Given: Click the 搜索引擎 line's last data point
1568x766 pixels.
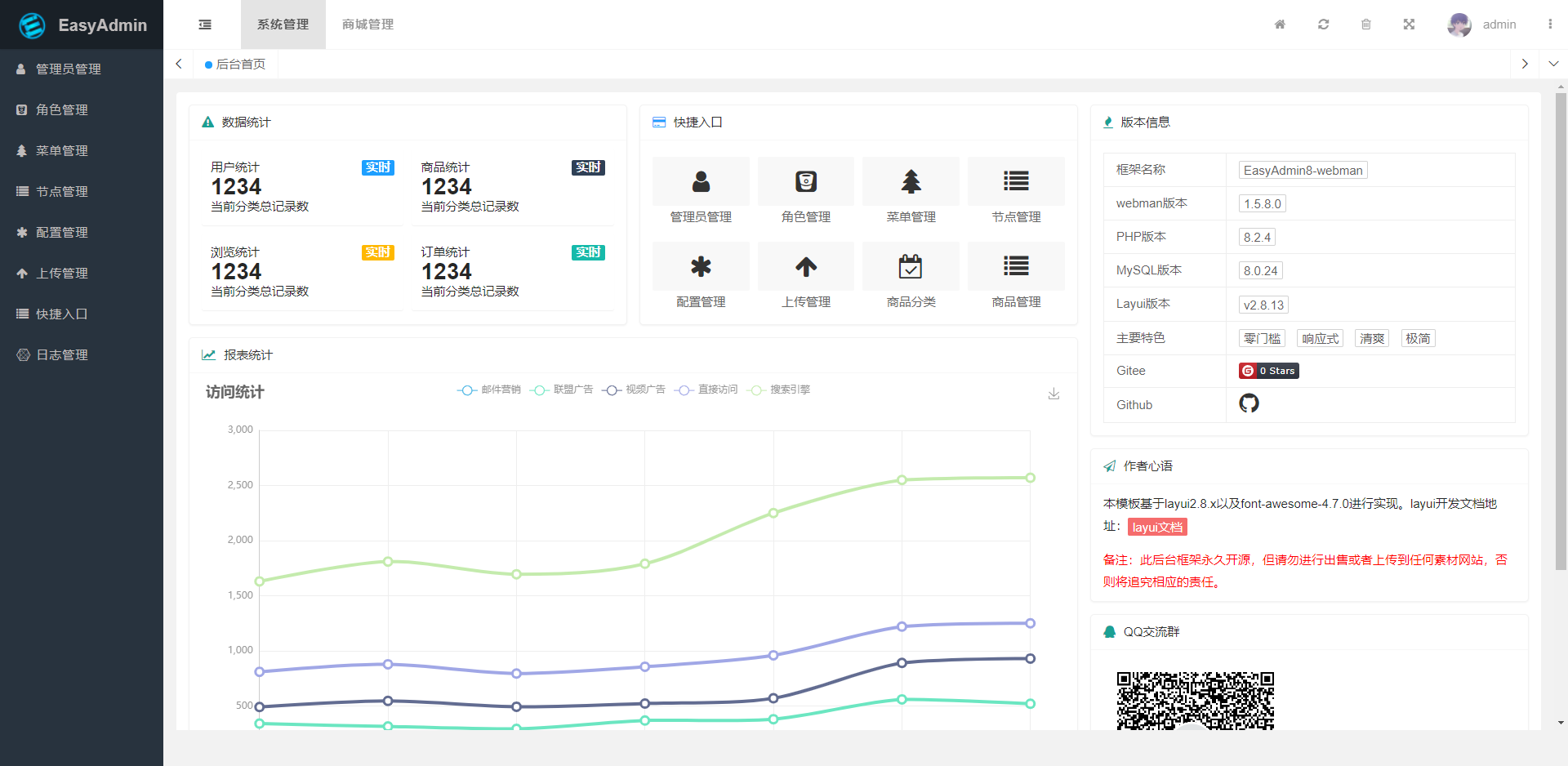Looking at the screenshot, I should tap(1030, 478).
